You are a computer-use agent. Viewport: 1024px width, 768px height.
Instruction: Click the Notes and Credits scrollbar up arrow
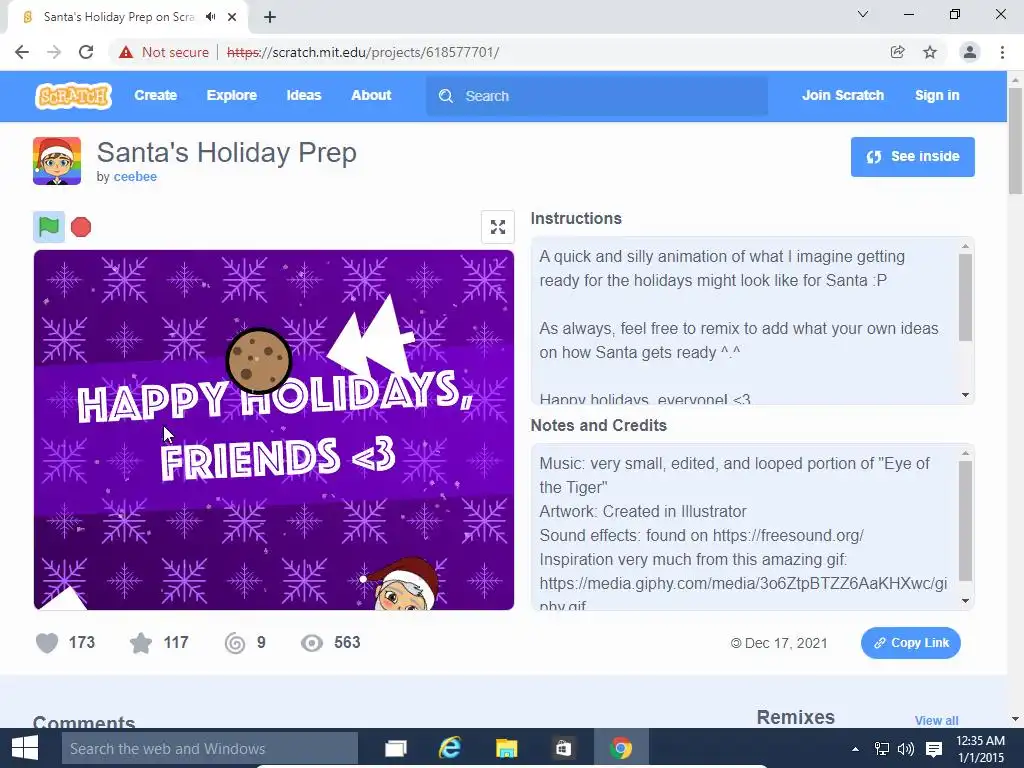click(x=965, y=453)
